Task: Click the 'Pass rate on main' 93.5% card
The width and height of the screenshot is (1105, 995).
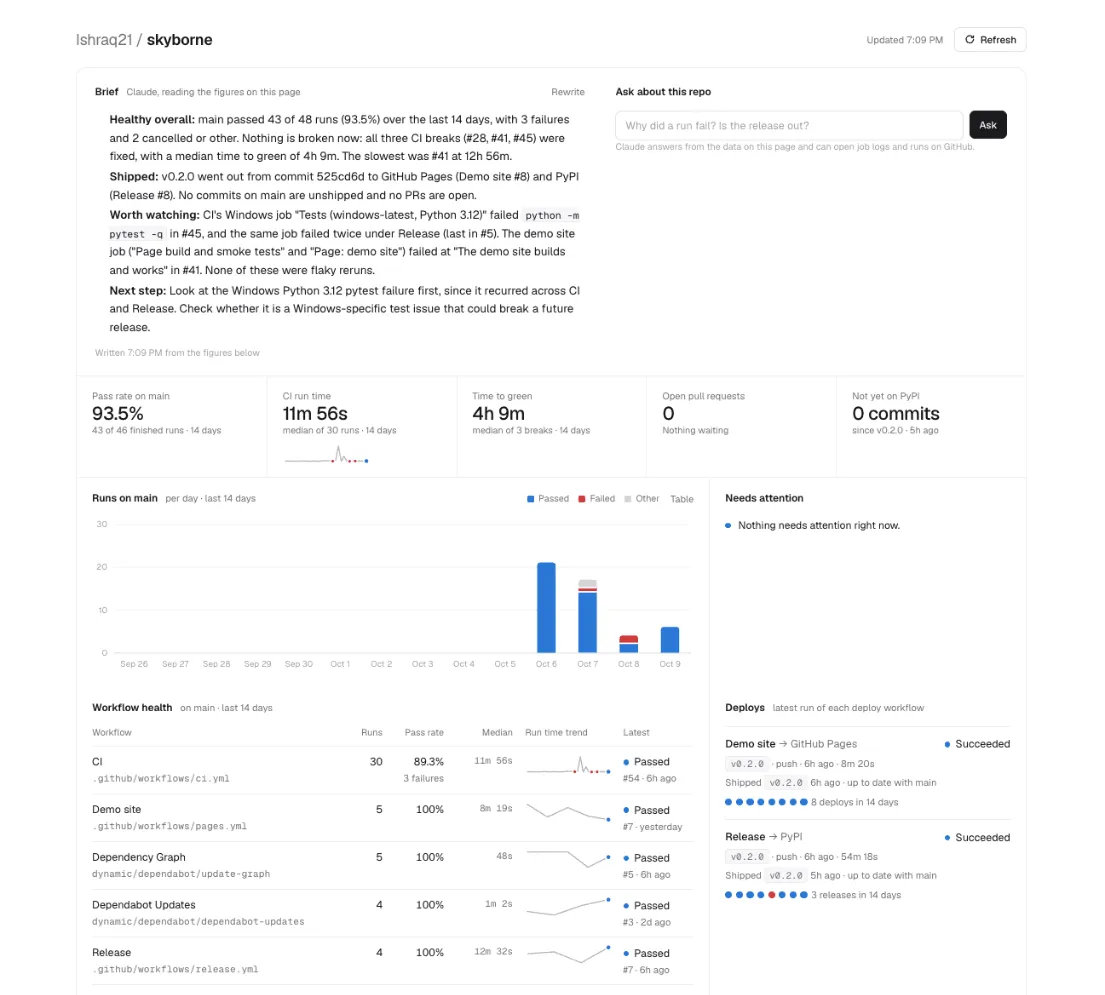Action: (x=172, y=427)
